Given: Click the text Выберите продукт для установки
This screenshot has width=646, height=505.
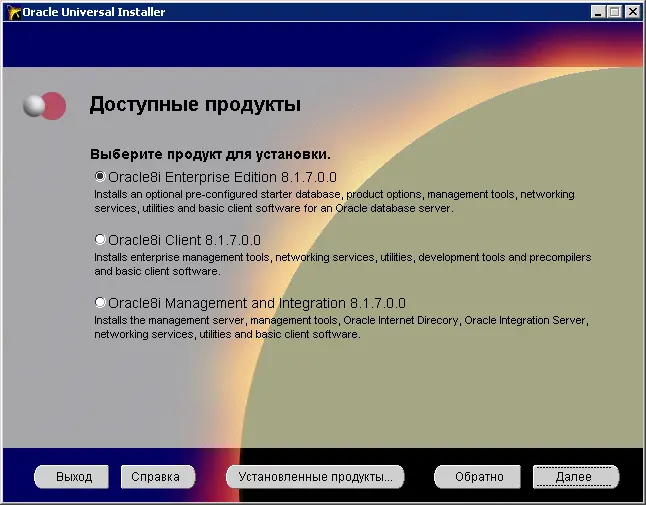Looking at the screenshot, I should [x=210, y=154].
